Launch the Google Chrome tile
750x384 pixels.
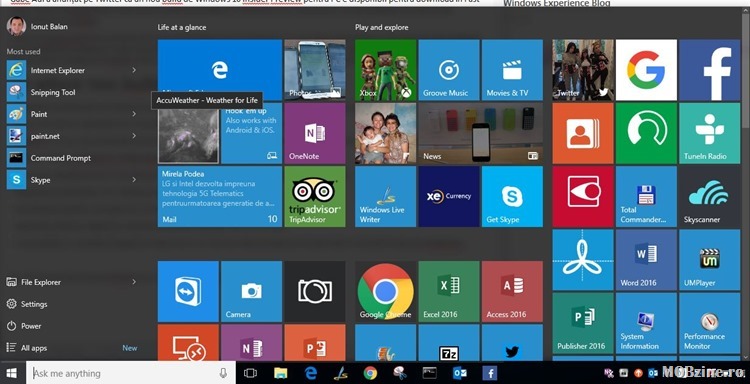pos(386,291)
